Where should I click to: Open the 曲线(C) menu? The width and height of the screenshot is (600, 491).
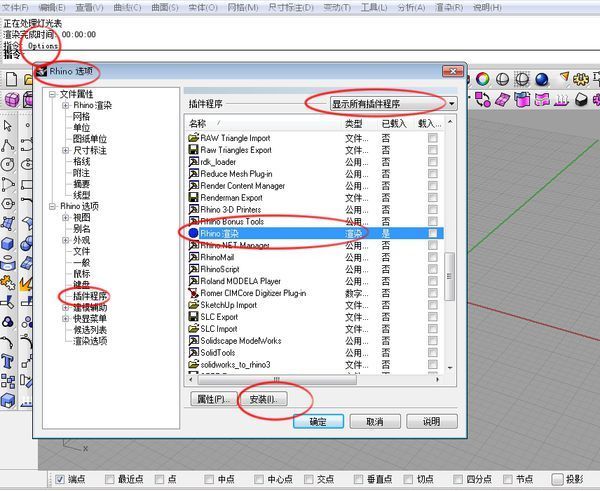(127, 7)
